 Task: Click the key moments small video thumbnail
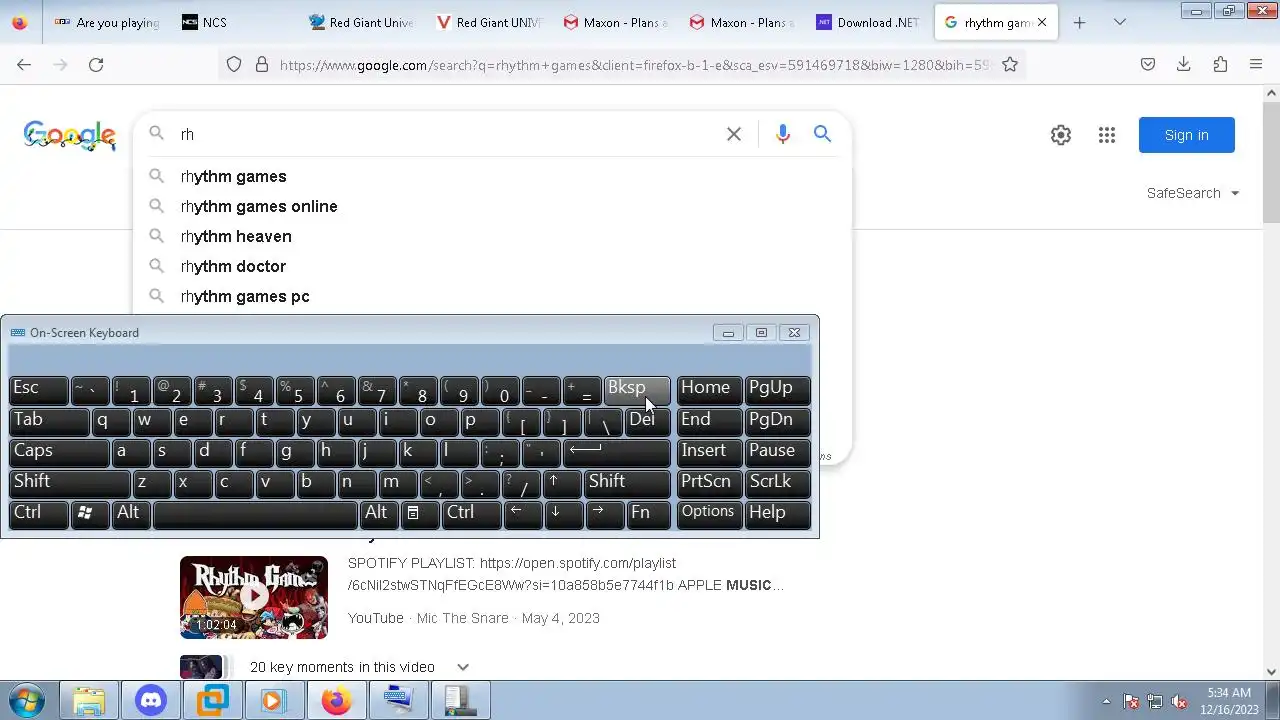201,667
